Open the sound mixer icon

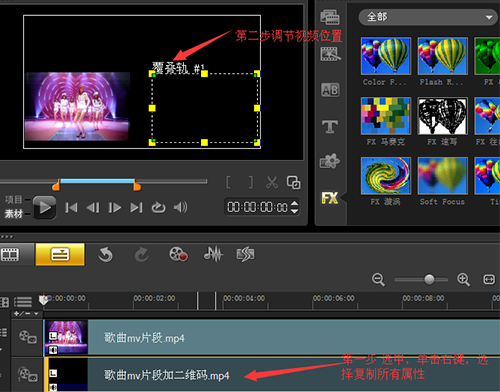(213, 254)
